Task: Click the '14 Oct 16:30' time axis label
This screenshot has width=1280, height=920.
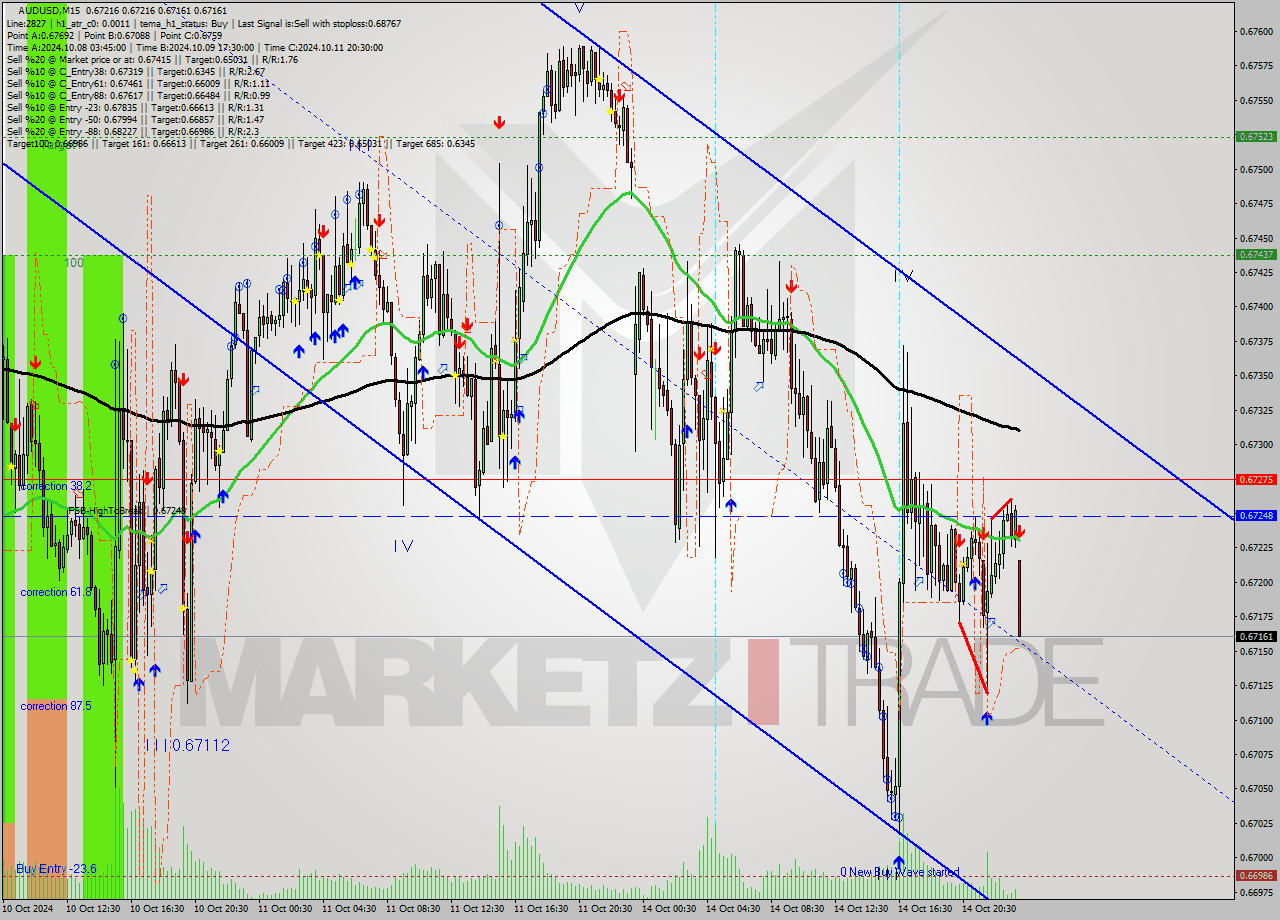Action: (x=925, y=909)
